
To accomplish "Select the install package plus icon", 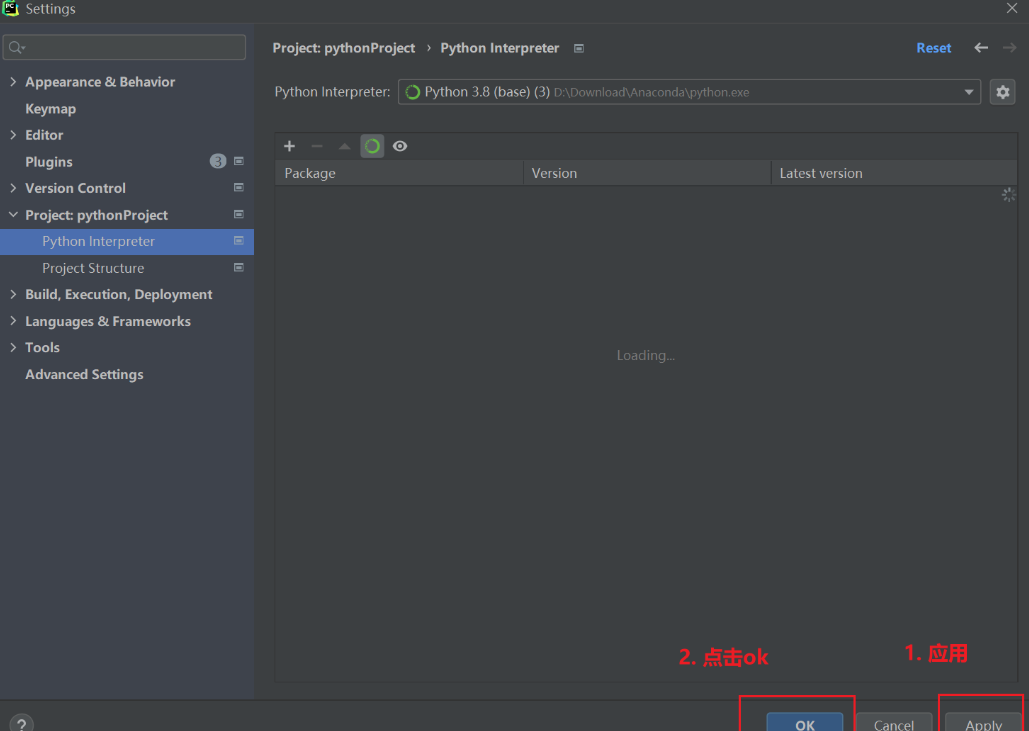I will (x=289, y=145).
